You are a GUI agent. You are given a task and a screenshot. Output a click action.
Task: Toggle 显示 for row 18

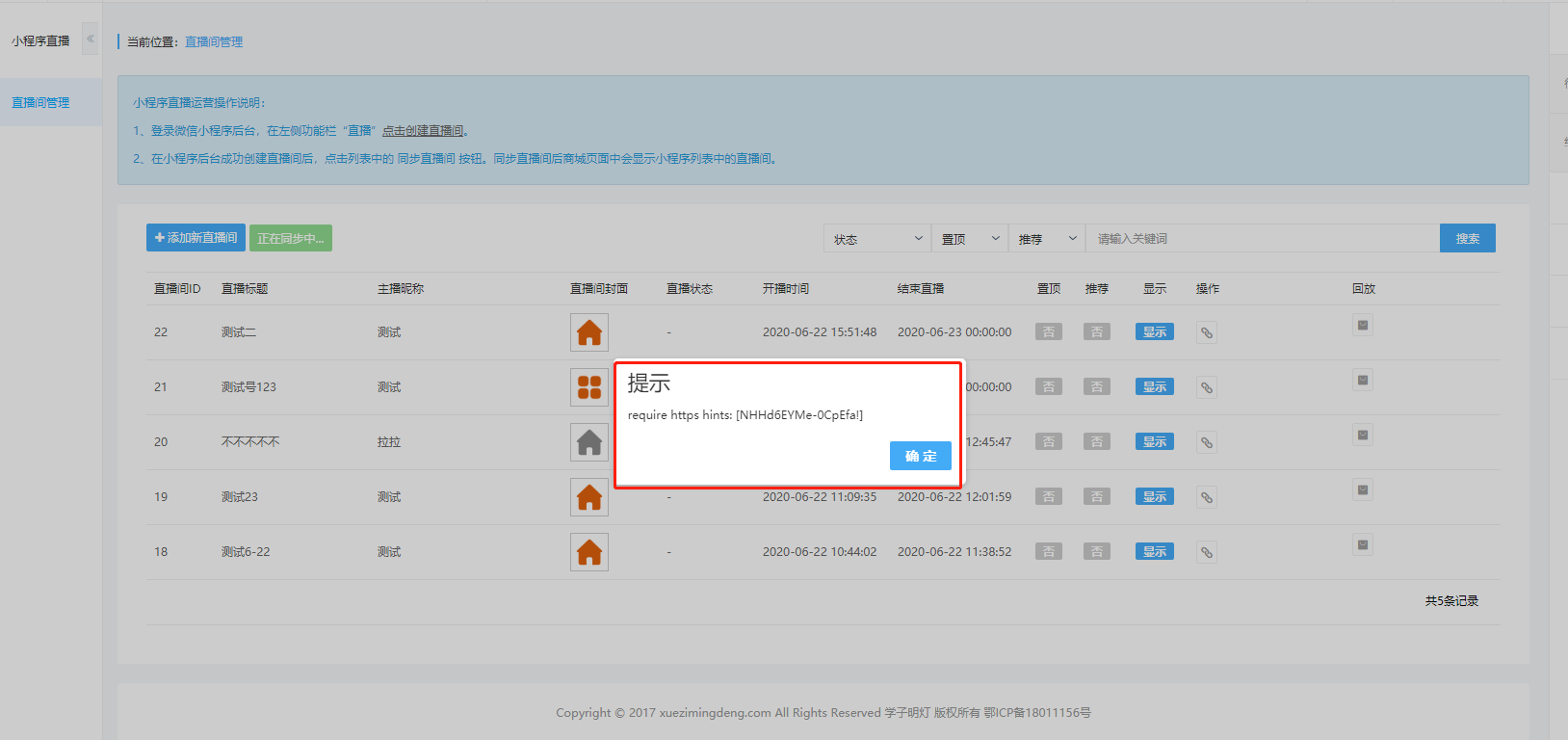[1155, 551]
